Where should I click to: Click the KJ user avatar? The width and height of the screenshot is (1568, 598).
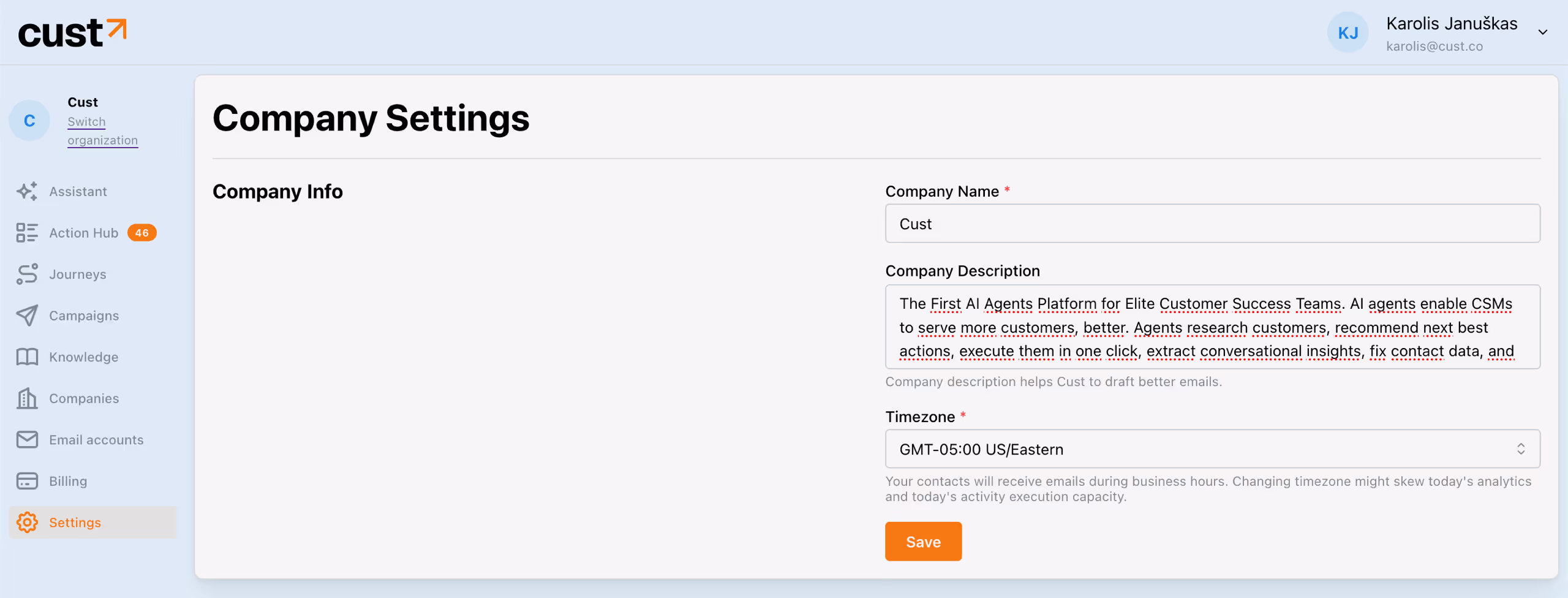pyautogui.click(x=1347, y=33)
